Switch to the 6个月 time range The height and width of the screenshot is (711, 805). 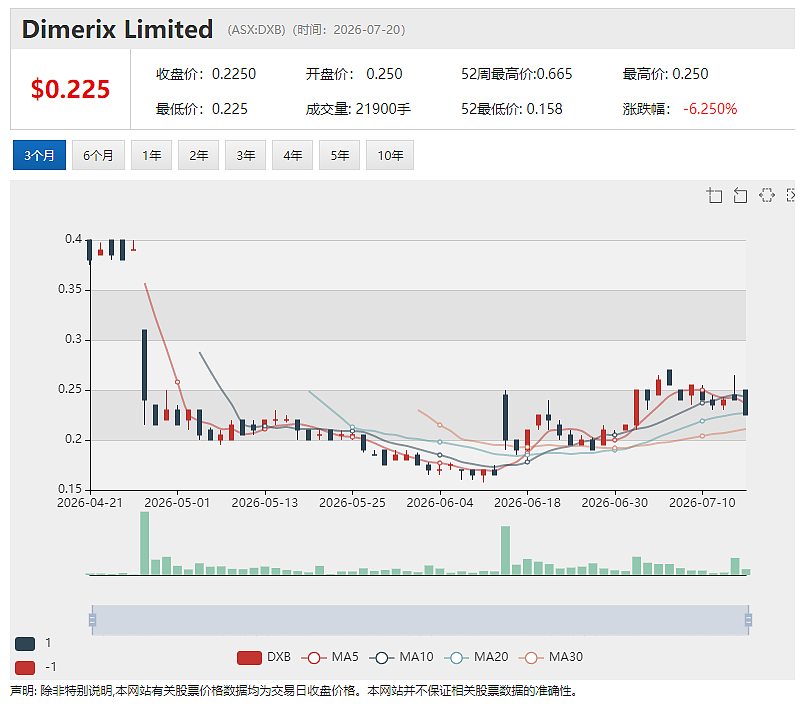pyautogui.click(x=98, y=155)
